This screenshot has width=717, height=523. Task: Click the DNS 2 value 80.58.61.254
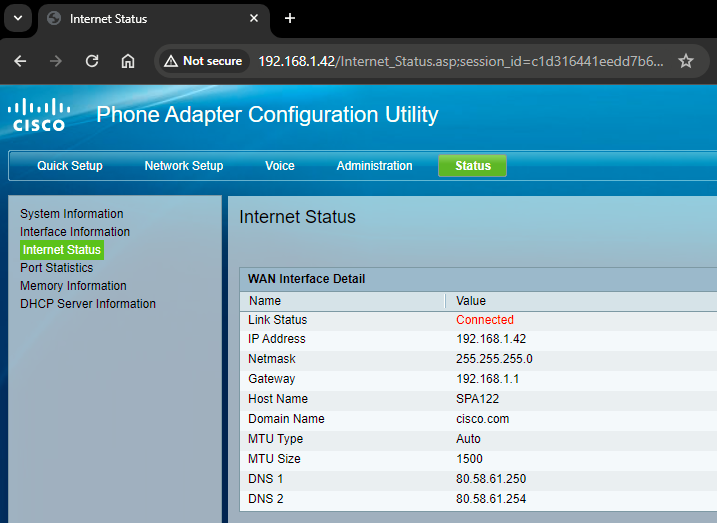point(491,499)
